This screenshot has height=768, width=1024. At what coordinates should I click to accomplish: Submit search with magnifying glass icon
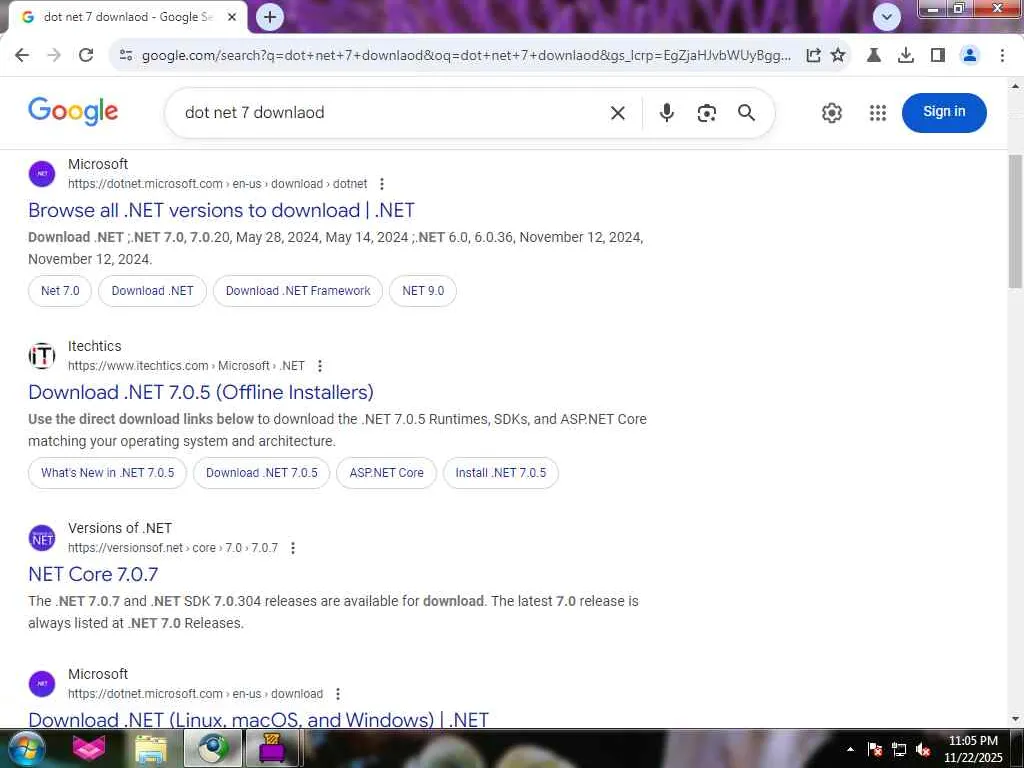[x=746, y=112]
